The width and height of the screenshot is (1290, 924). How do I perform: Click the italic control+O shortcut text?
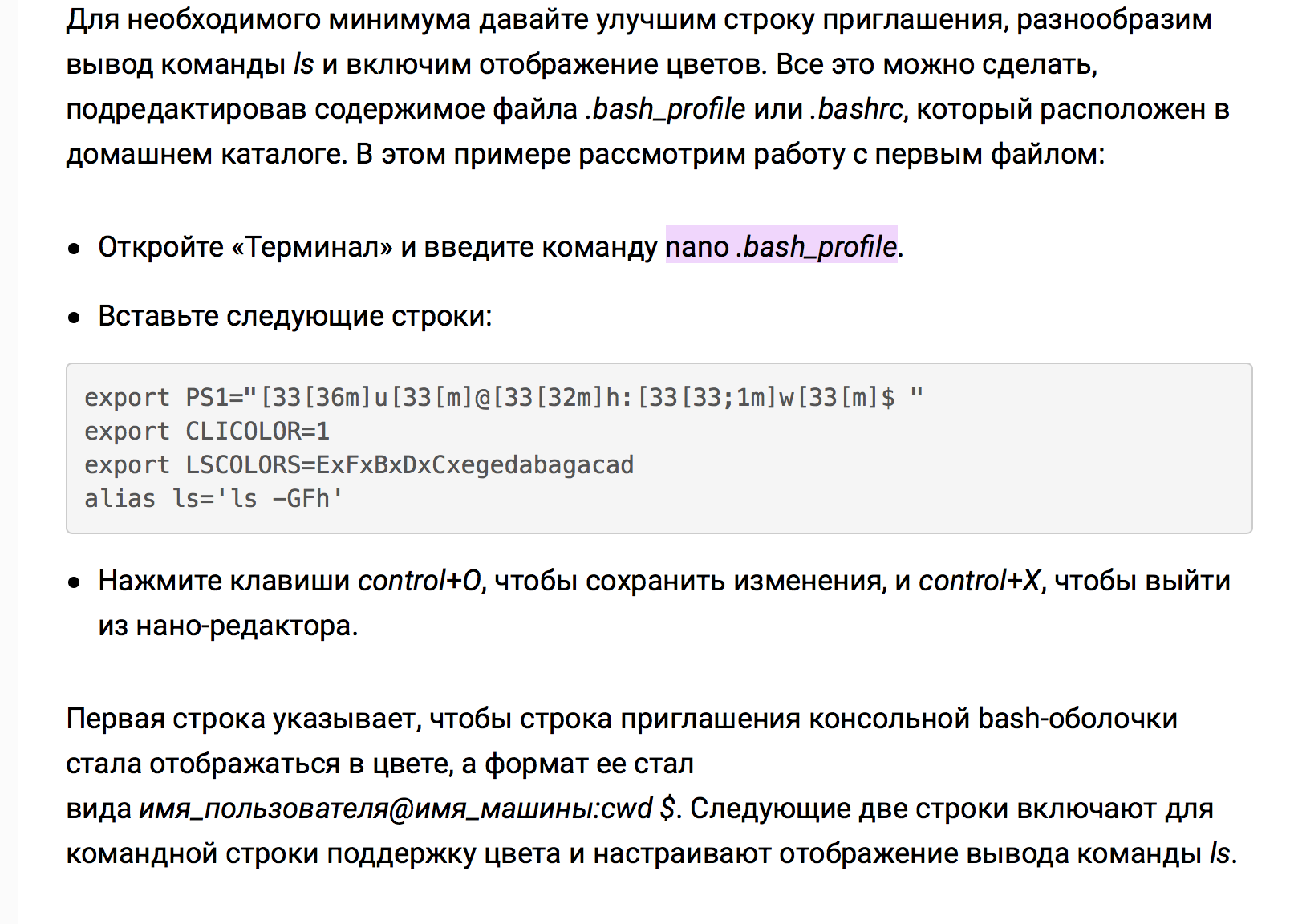420,580
